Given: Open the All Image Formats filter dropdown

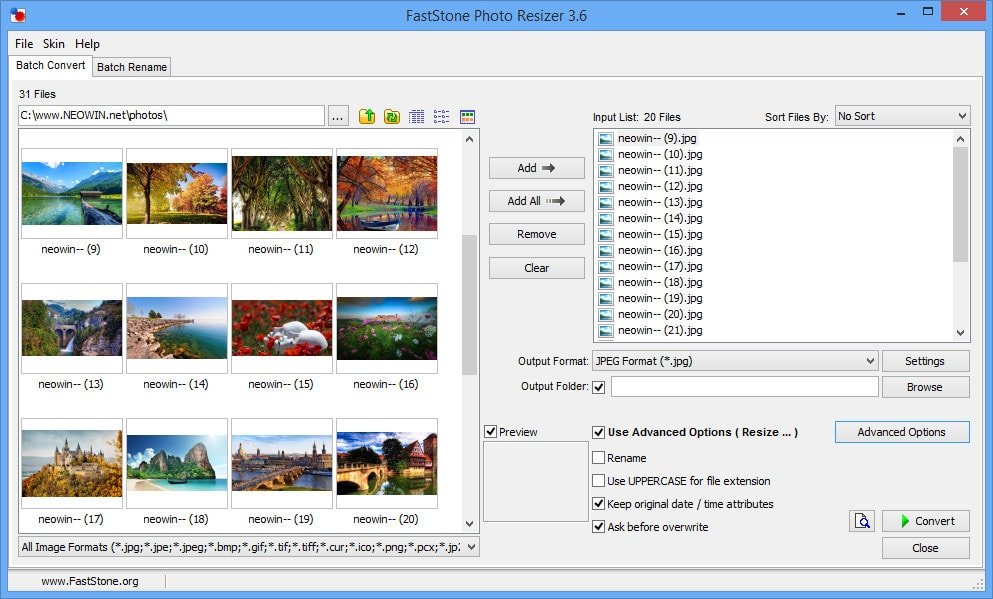Looking at the screenshot, I should 249,547.
